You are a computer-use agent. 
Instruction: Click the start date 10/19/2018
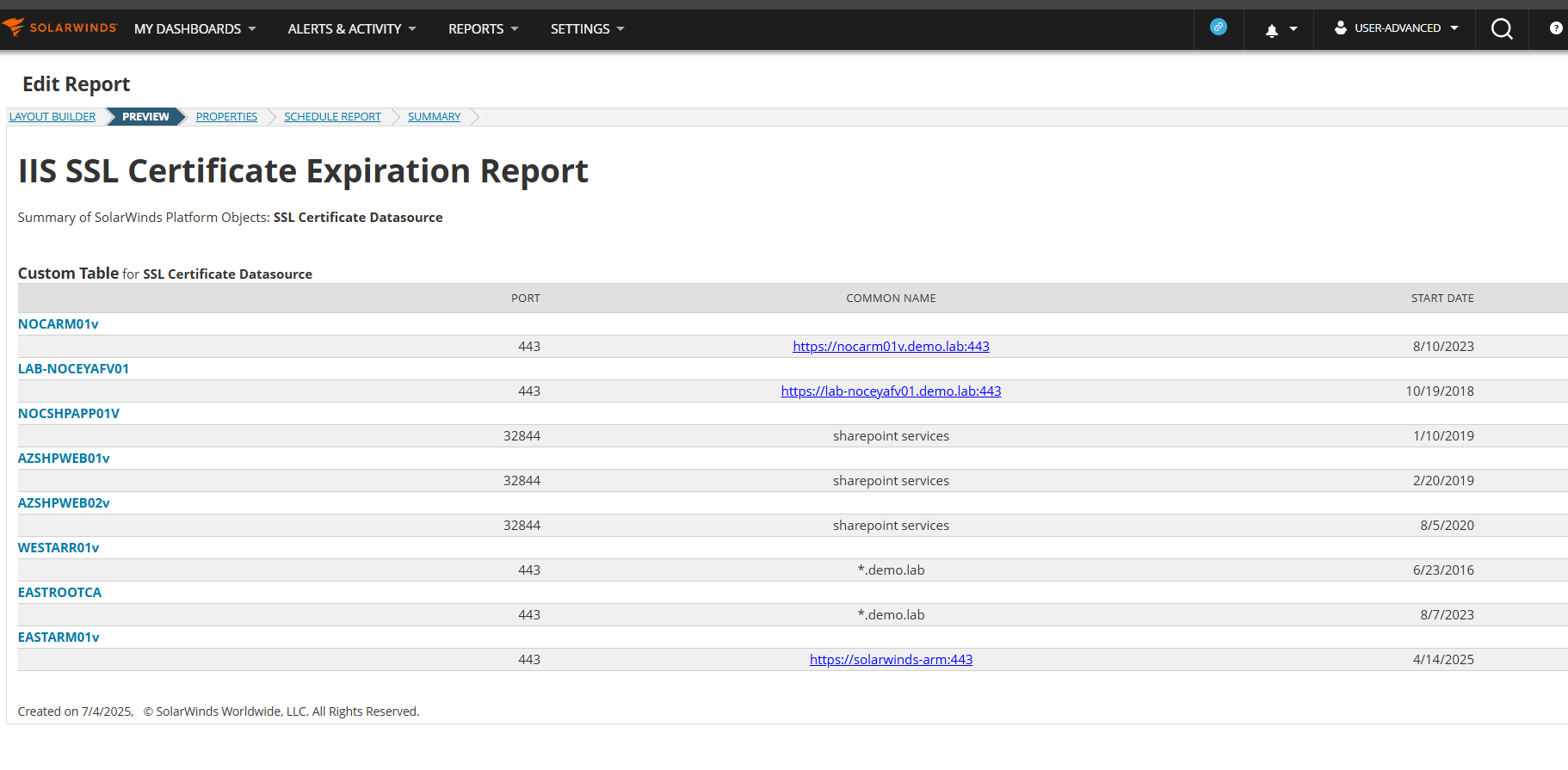tap(1440, 391)
